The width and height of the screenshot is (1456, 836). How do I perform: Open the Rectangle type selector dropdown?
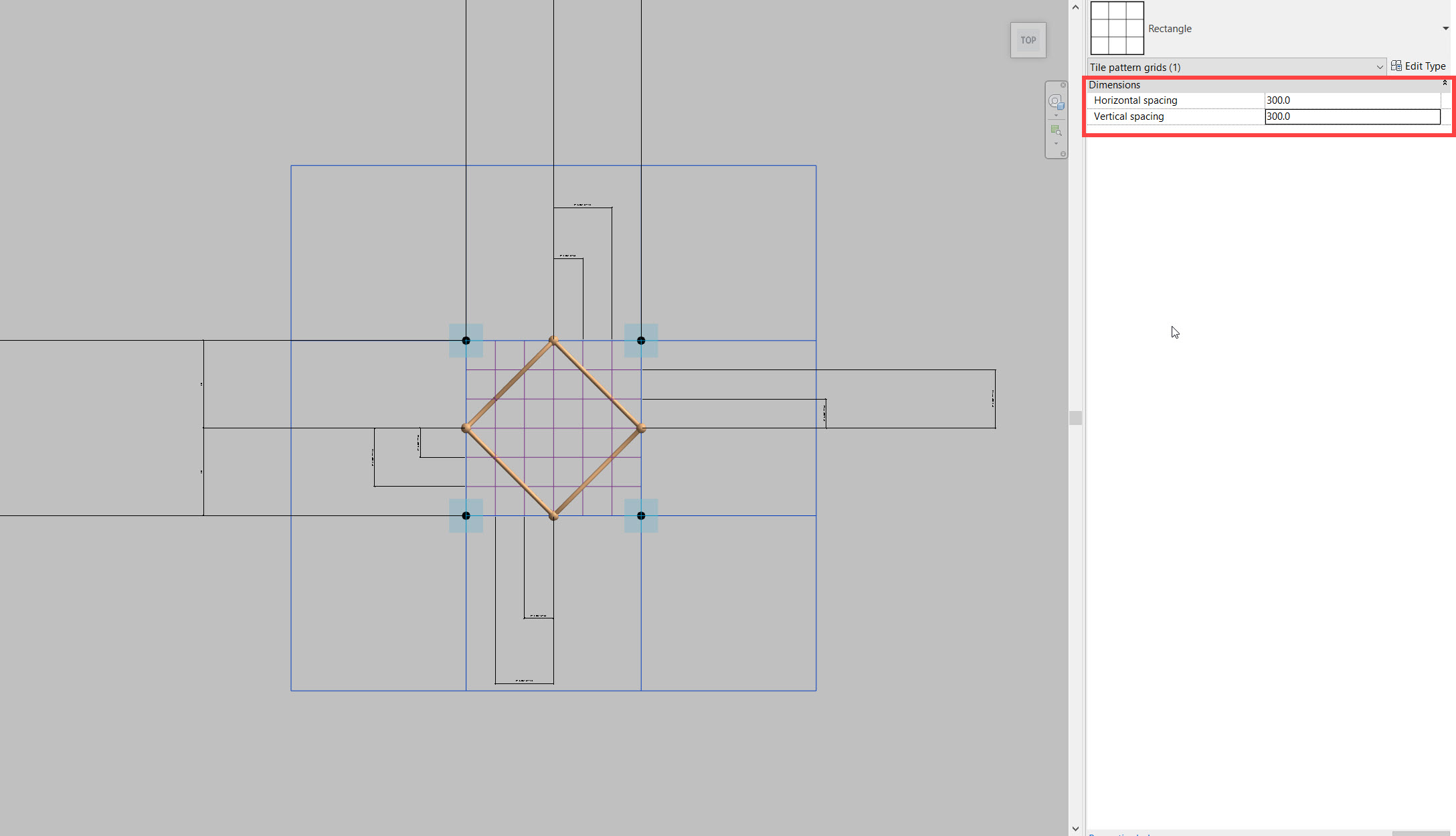tap(1444, 28)
